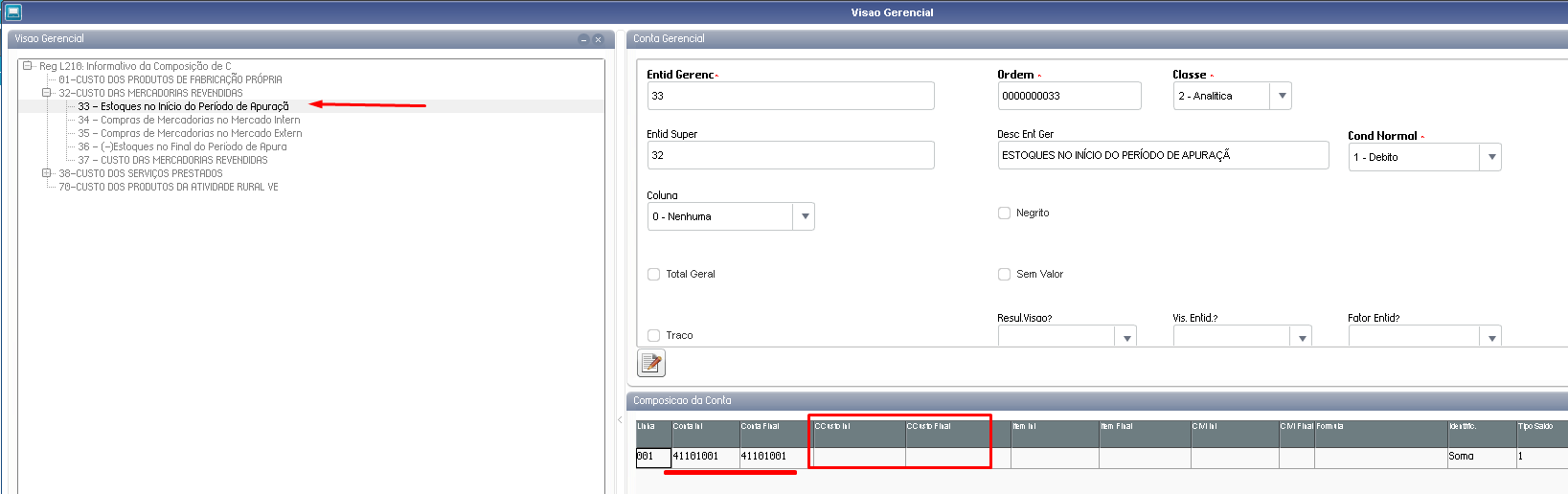This screenshot has height=494, width=1568.
Task: Expand the 38-CUSTO DOS SERVIÇOS PRESTADOS node
Action: pyautogui.click(x=46, y=173)
